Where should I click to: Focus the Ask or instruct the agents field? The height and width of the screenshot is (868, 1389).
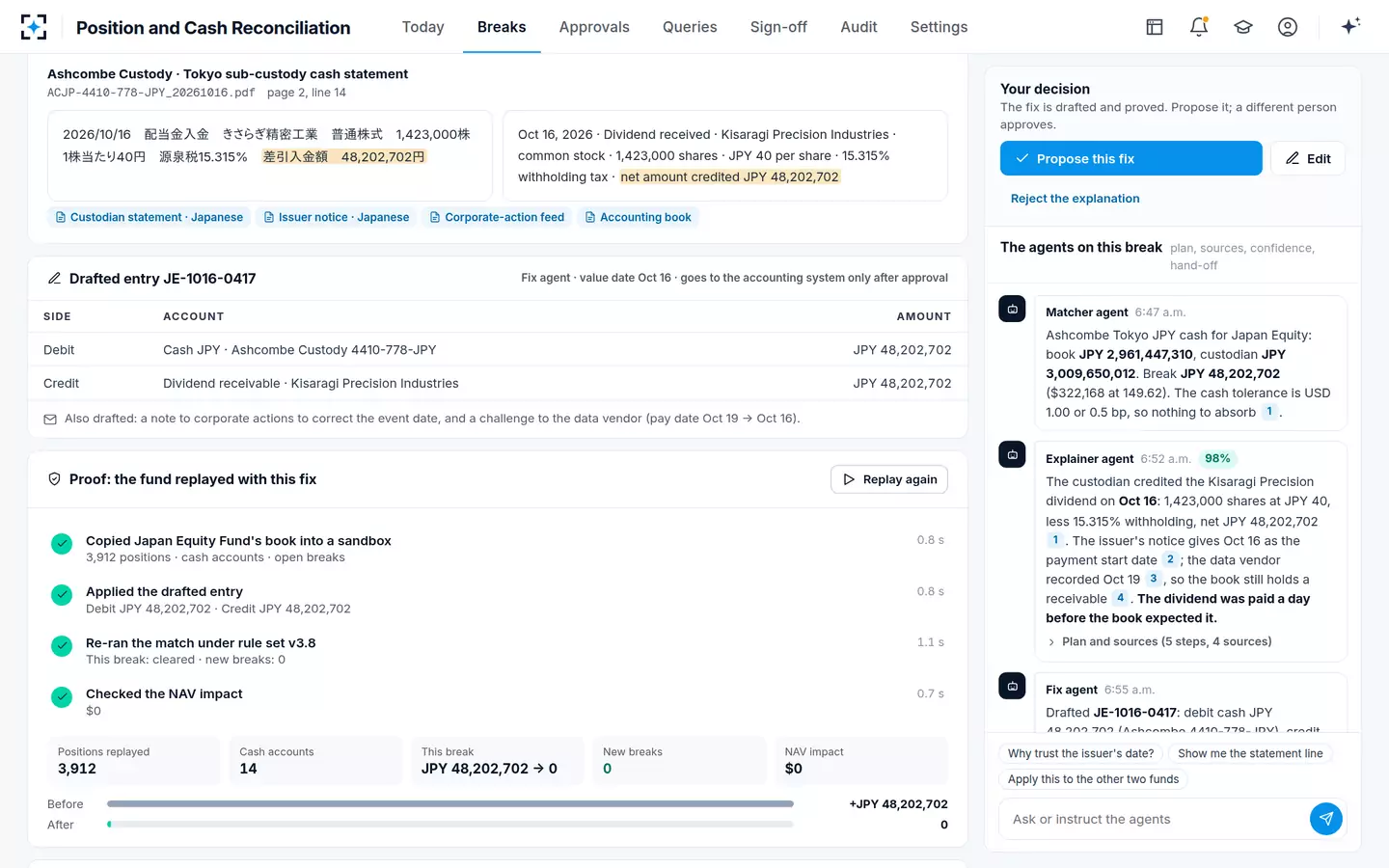coord(1154,819)
